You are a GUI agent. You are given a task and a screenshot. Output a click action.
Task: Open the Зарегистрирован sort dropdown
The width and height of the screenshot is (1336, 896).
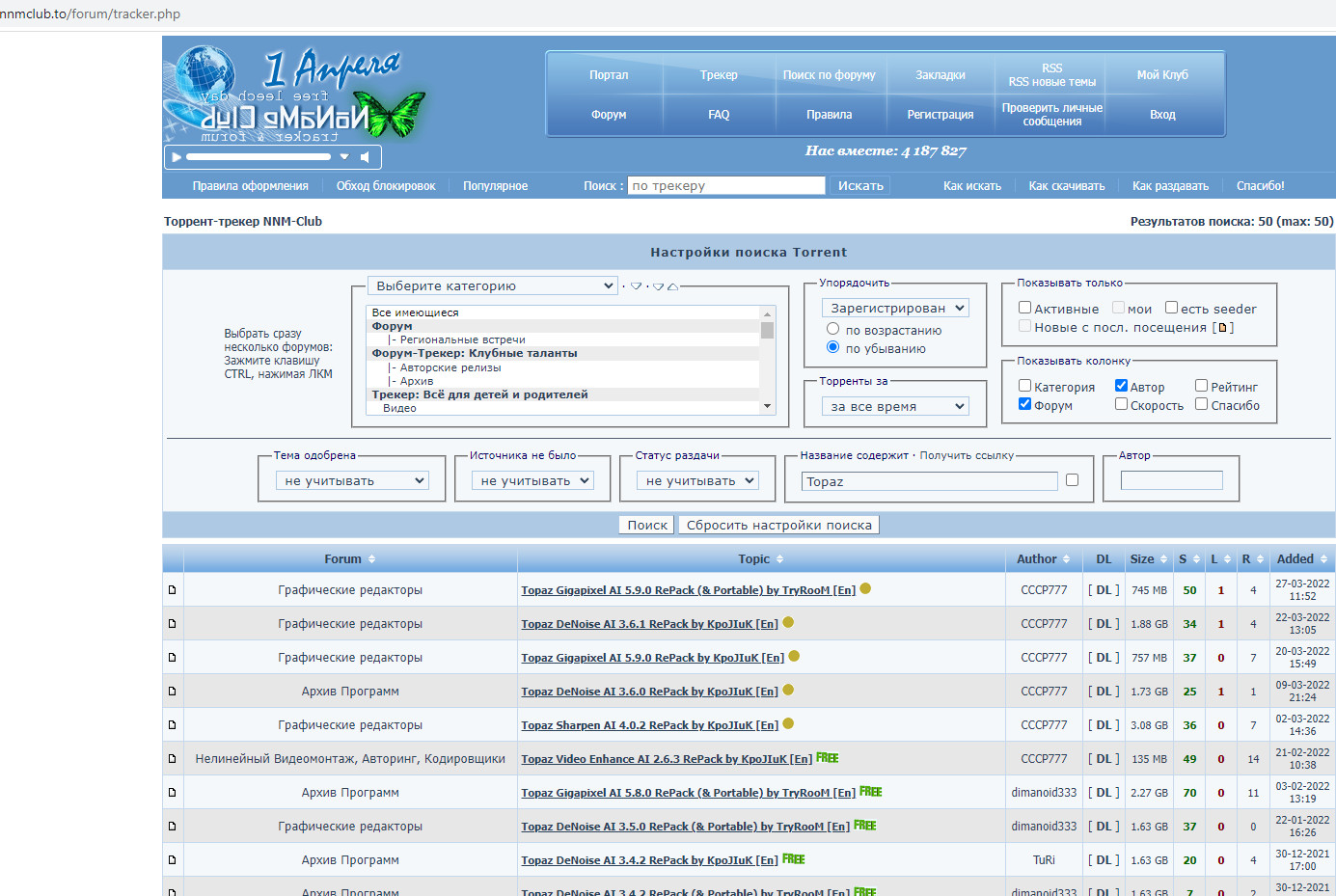895,308
